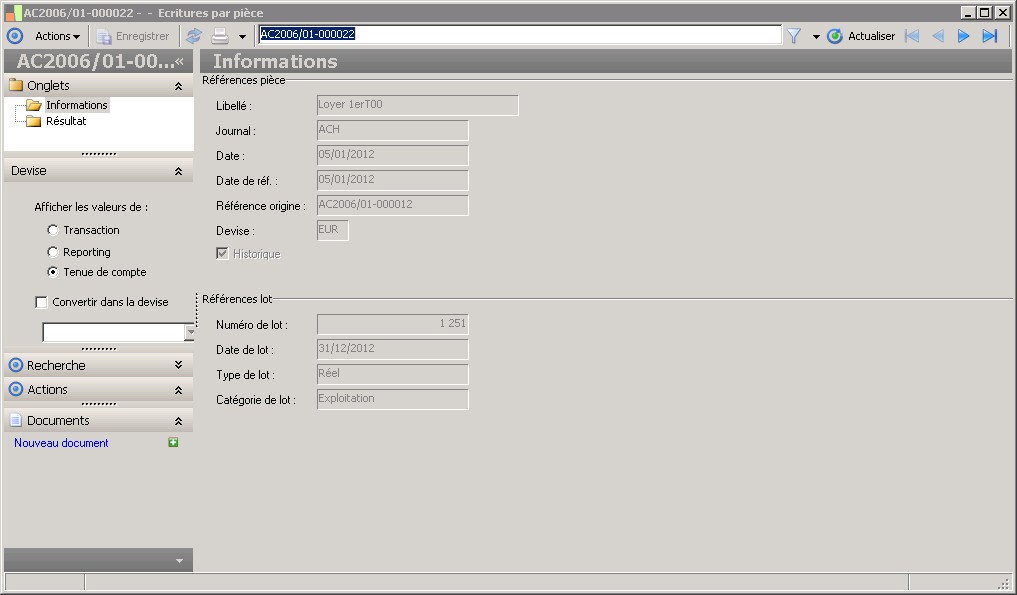This screenshot has height=595, width=1017.
Task: Click the reference search field AC2006/01-000022
Action: pyautogui.click(x=520, y=34)
